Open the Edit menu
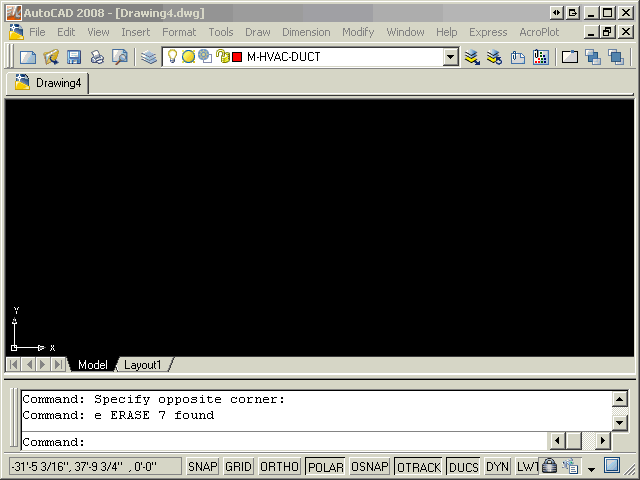Screen dimensions: 640x480 tap(66, 32)
